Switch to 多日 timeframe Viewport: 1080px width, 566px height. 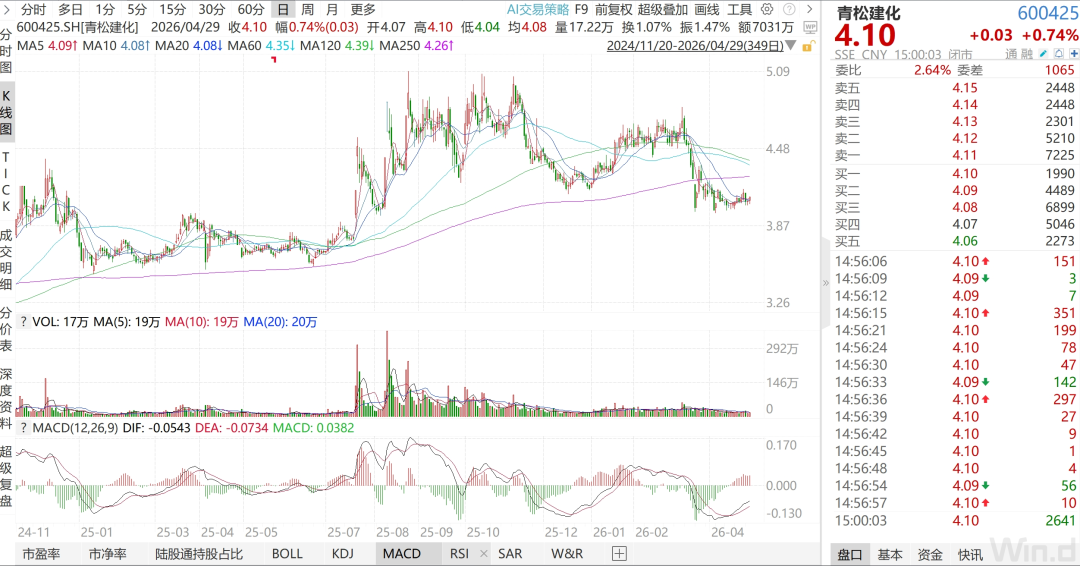pyautogui.click(x=70, y=9)
